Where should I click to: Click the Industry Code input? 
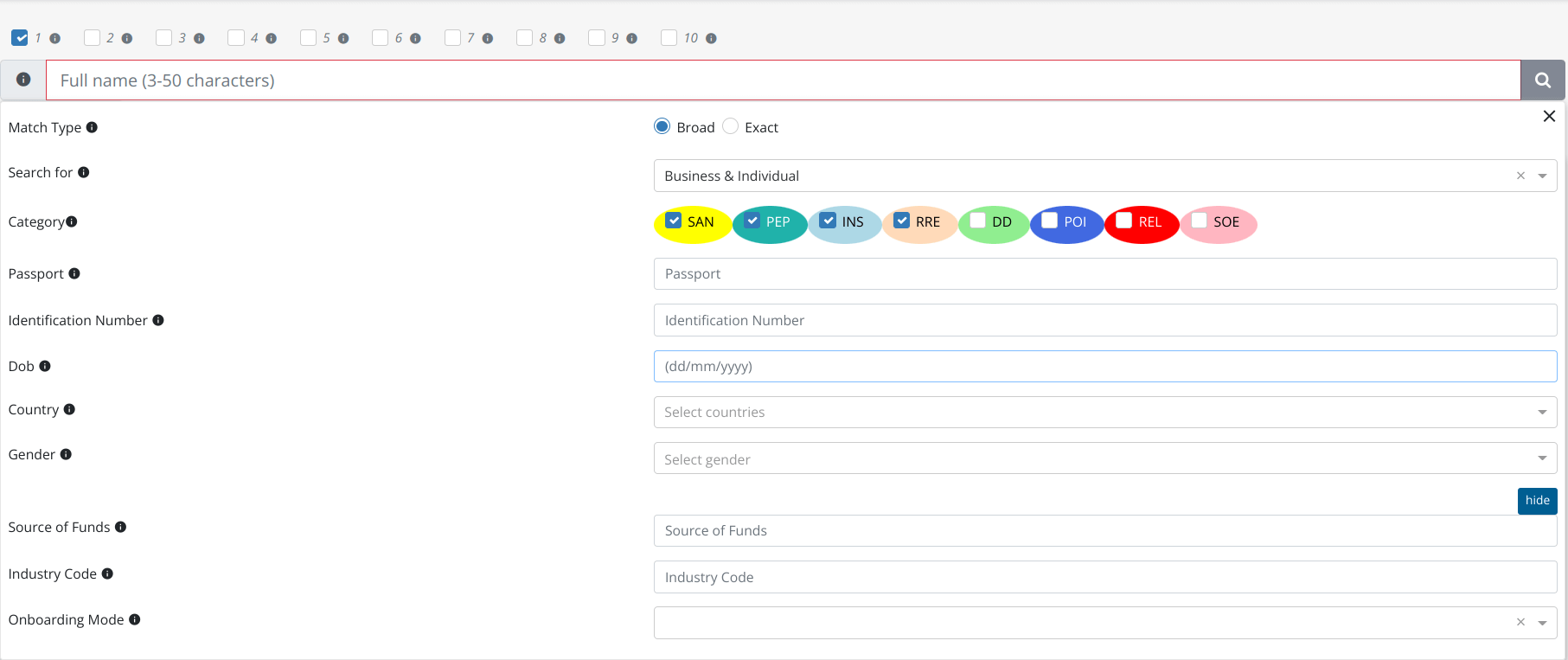pos(1105,577)
